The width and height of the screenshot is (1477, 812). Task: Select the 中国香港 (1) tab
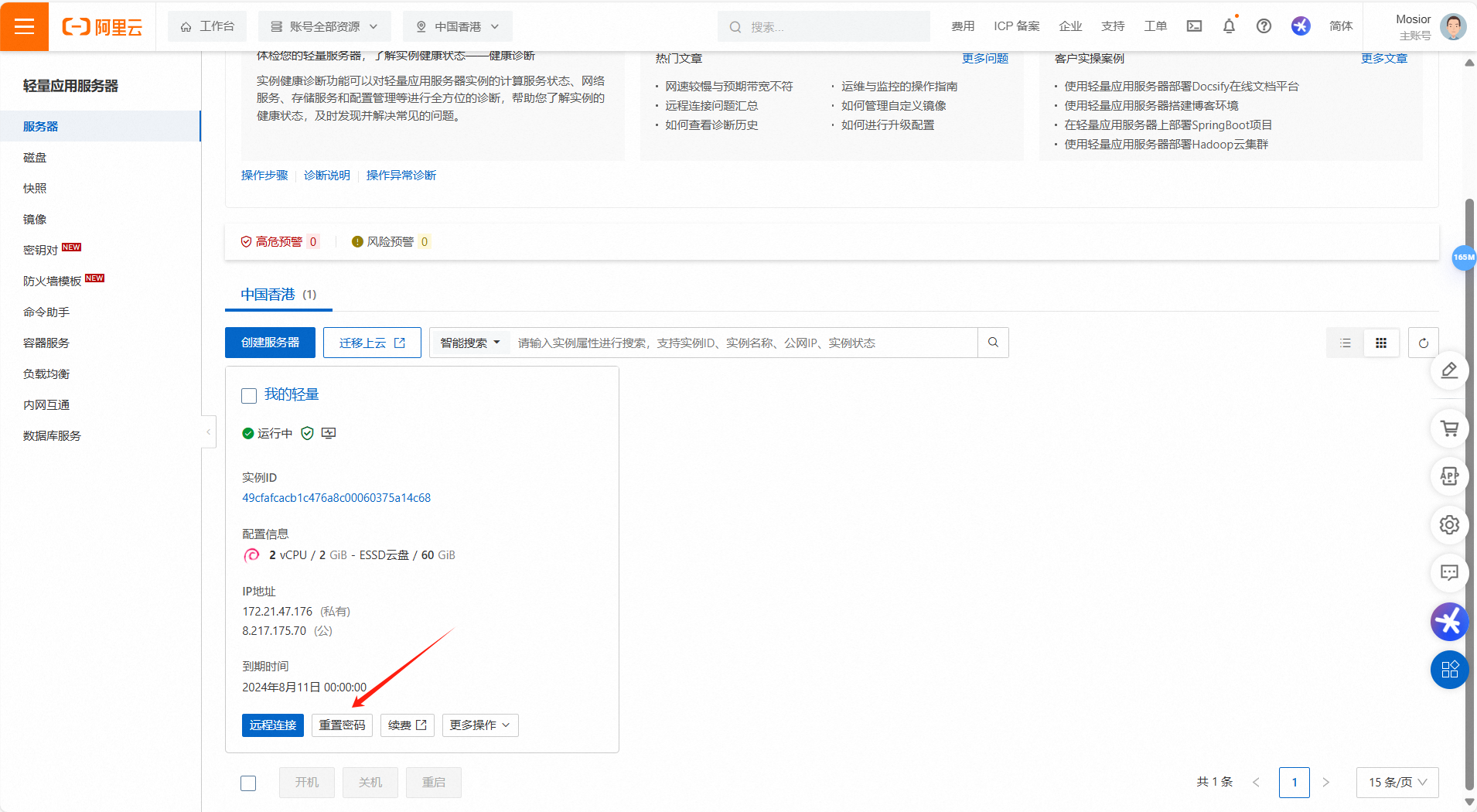click(278, 295)
